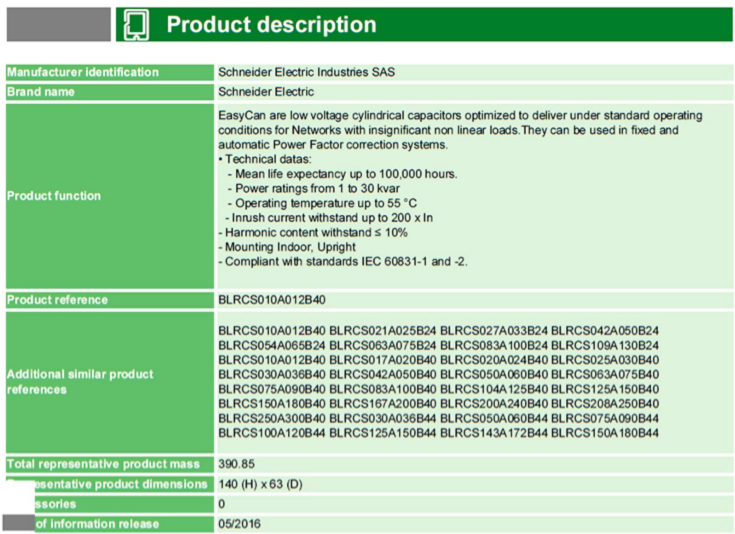Click the 'Product function' label

(54, 196)
